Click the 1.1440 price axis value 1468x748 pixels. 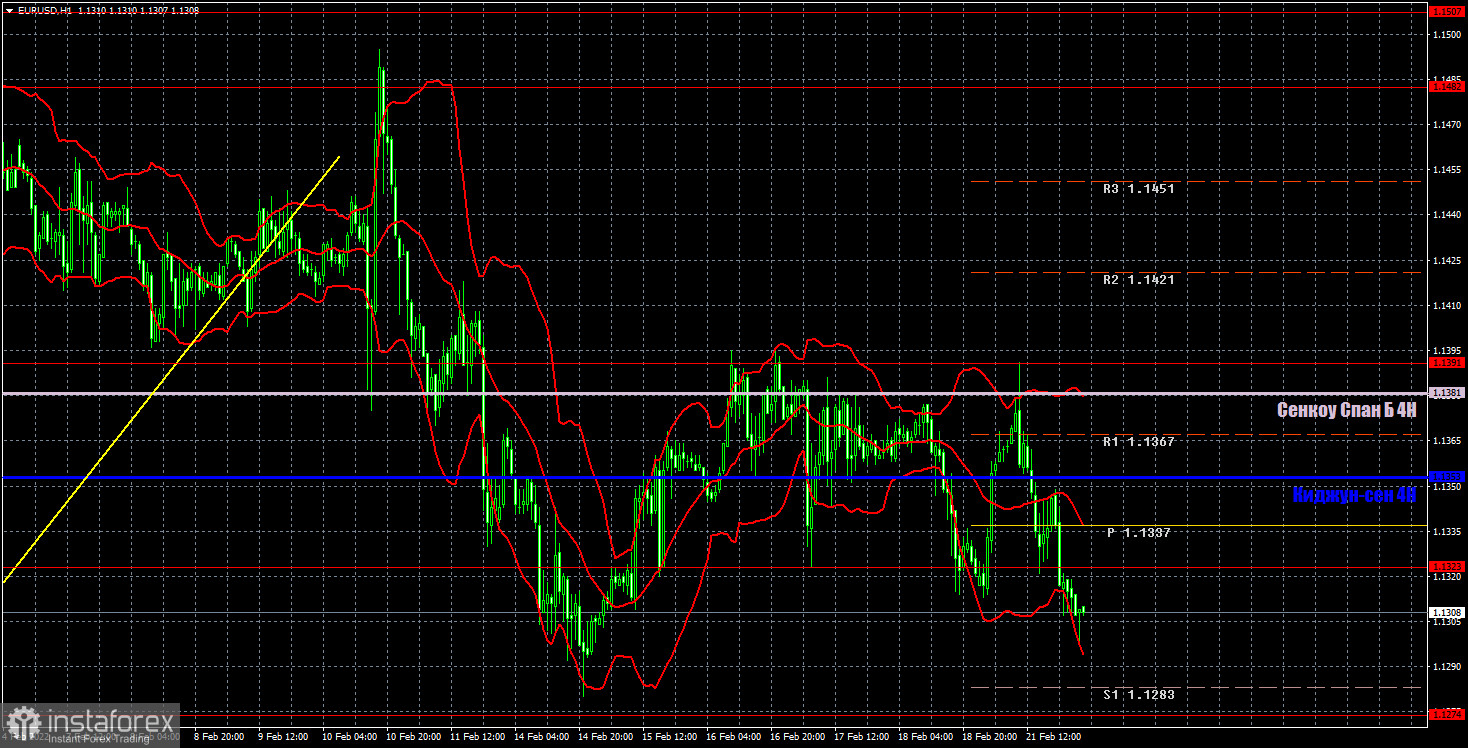1448,215
